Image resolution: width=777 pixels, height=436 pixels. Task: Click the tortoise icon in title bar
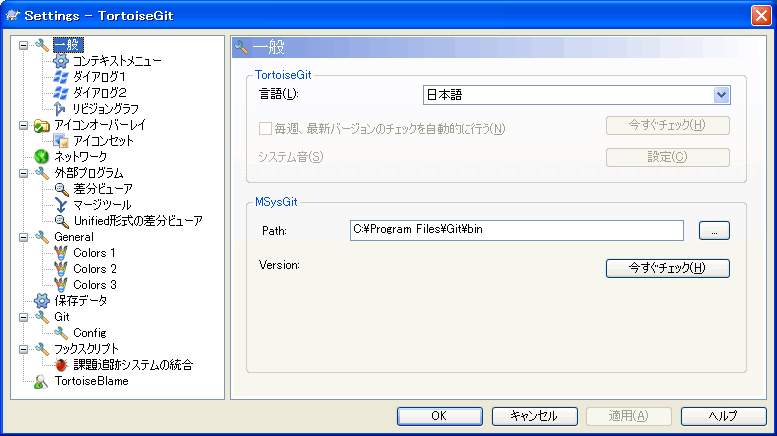pyautogui.click(x=12, y=15)
